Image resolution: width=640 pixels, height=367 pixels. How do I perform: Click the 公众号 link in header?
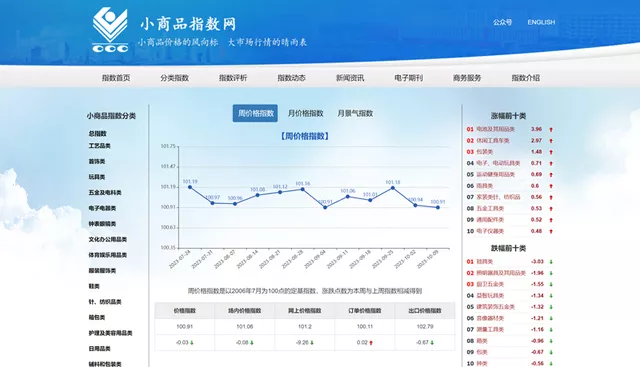point(502,22)
